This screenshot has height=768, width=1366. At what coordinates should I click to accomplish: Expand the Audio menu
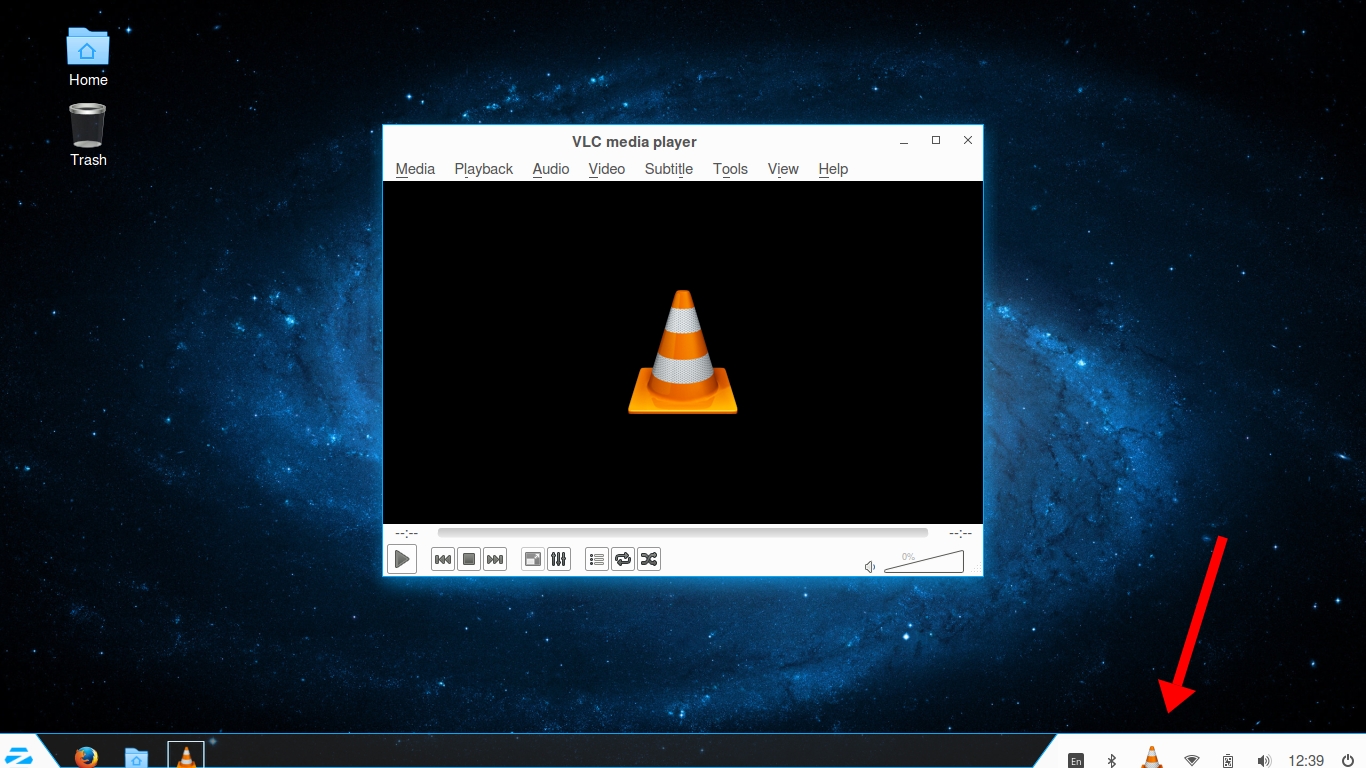551,169
